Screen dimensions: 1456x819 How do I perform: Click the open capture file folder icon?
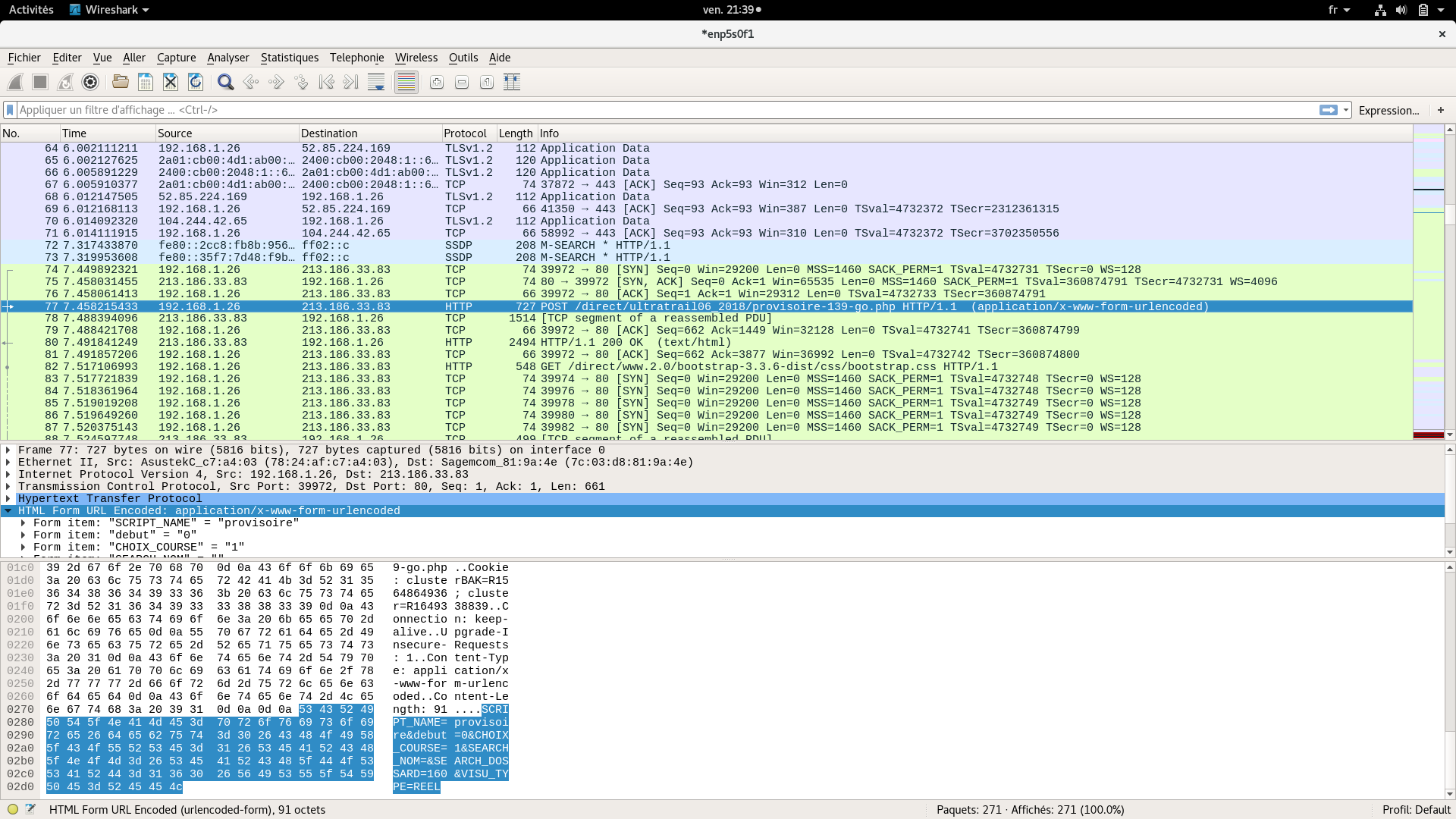click(x=120, y=82)
